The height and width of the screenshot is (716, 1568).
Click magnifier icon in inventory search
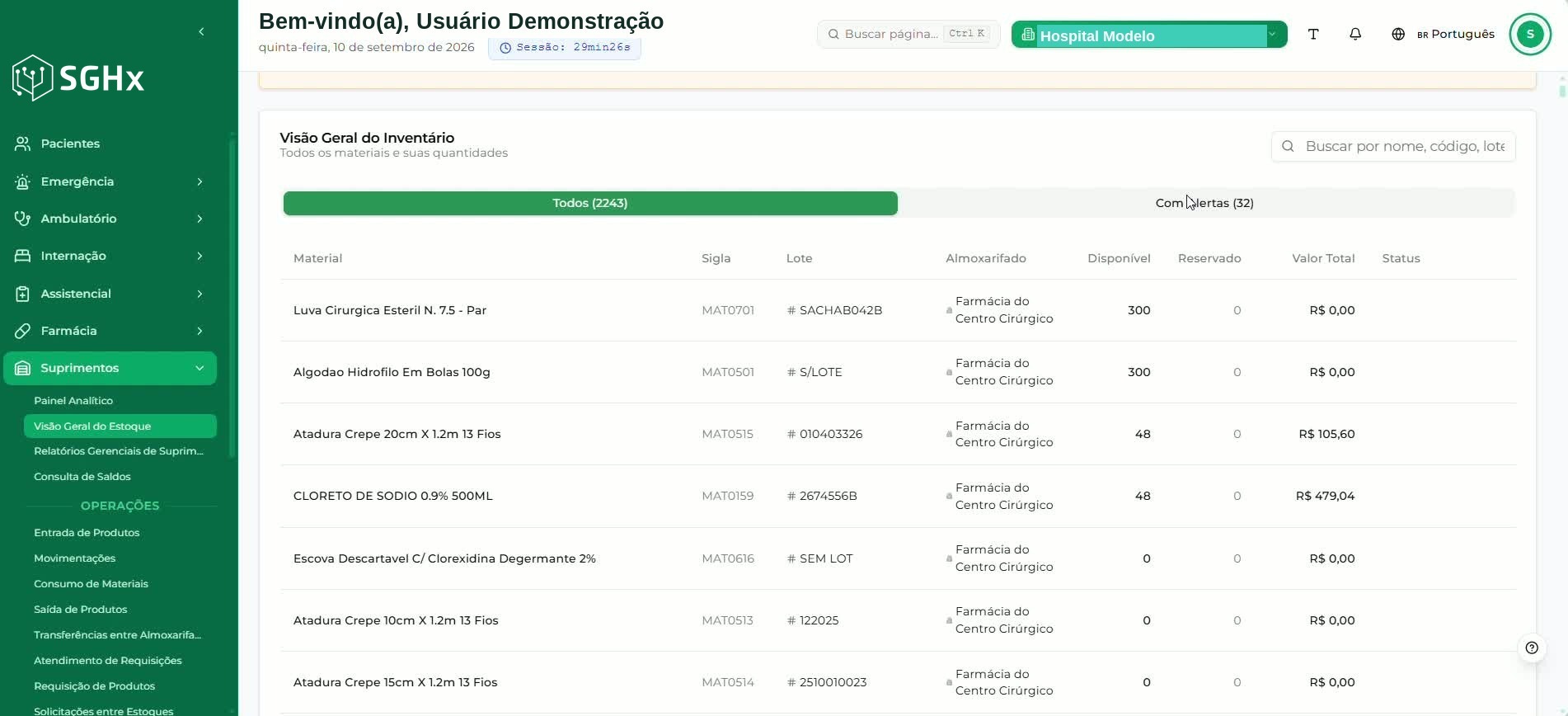(1288, 146)
